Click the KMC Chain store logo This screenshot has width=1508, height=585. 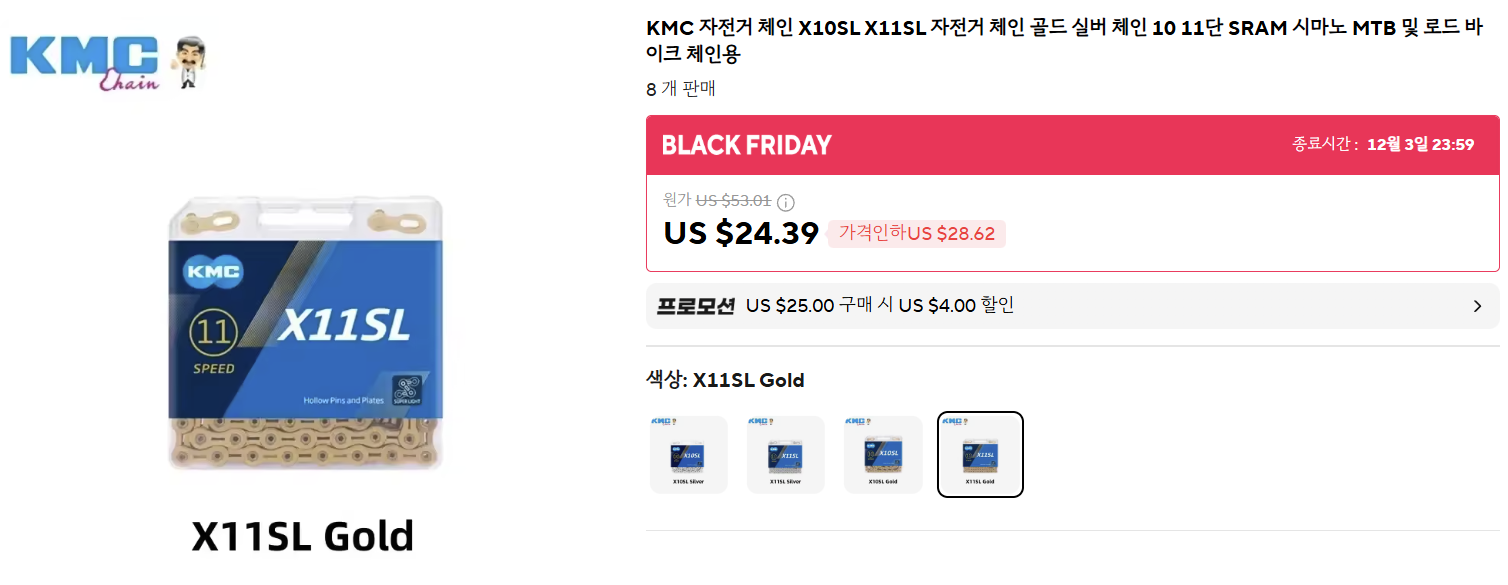click(x=85, y=62)
